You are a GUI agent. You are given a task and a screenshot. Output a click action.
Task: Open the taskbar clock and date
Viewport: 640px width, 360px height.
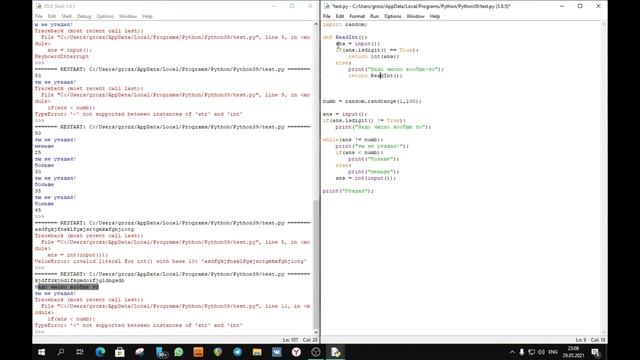point(573,352)
